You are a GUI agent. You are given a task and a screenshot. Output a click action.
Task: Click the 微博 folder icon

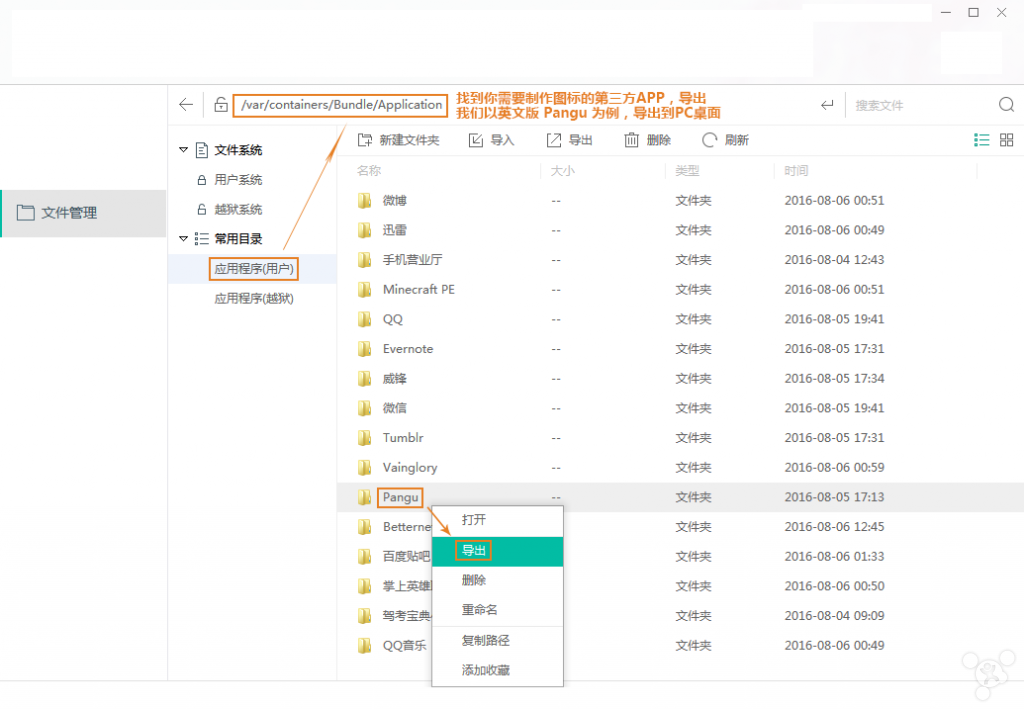(364, 201)
